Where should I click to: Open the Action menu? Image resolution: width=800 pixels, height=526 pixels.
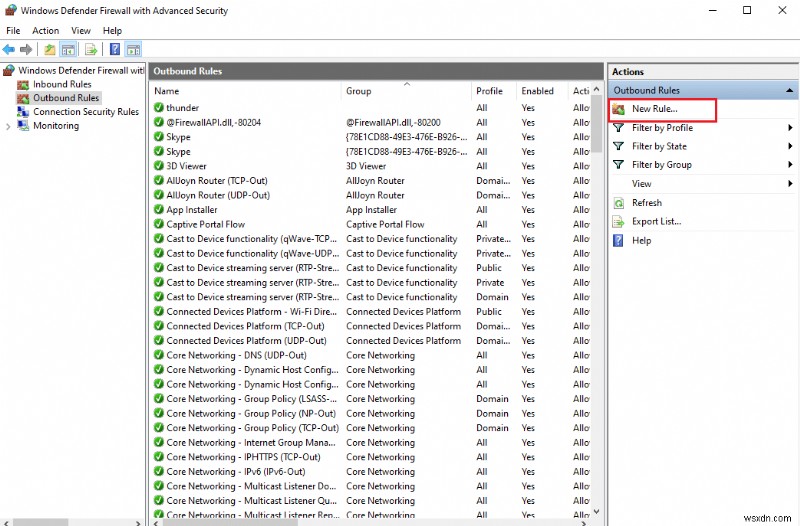pyautogui.click(x=45, y=31)
